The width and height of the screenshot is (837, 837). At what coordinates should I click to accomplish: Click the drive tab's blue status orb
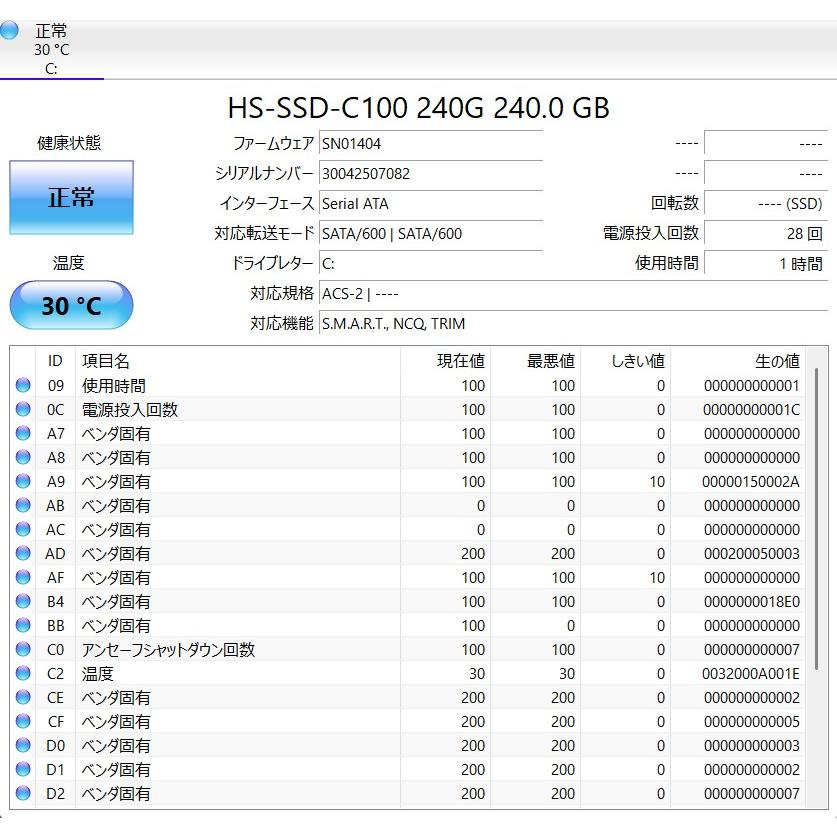(x=9, y=30)
